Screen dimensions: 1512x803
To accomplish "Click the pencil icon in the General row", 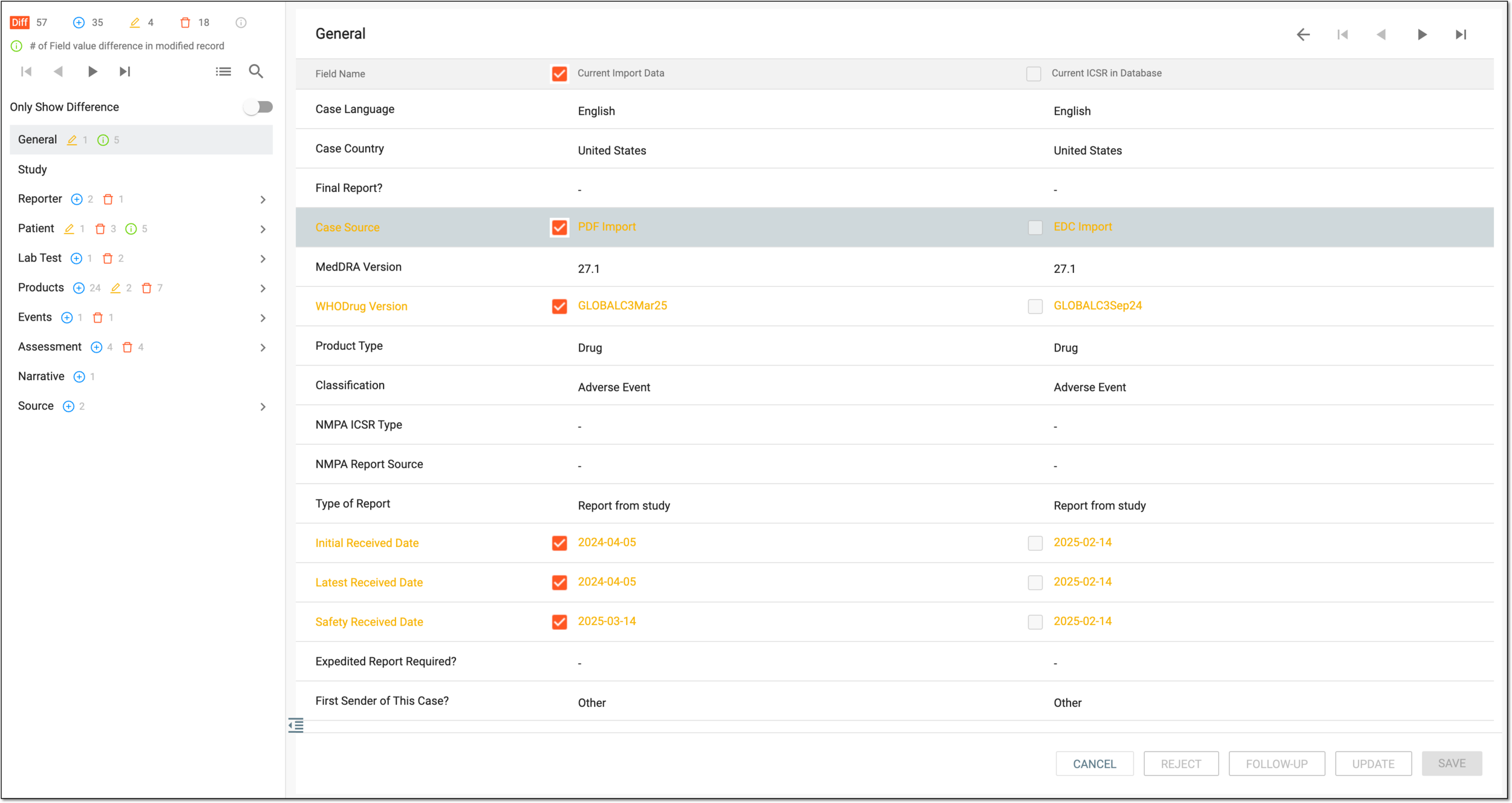I will click(72, 140).
